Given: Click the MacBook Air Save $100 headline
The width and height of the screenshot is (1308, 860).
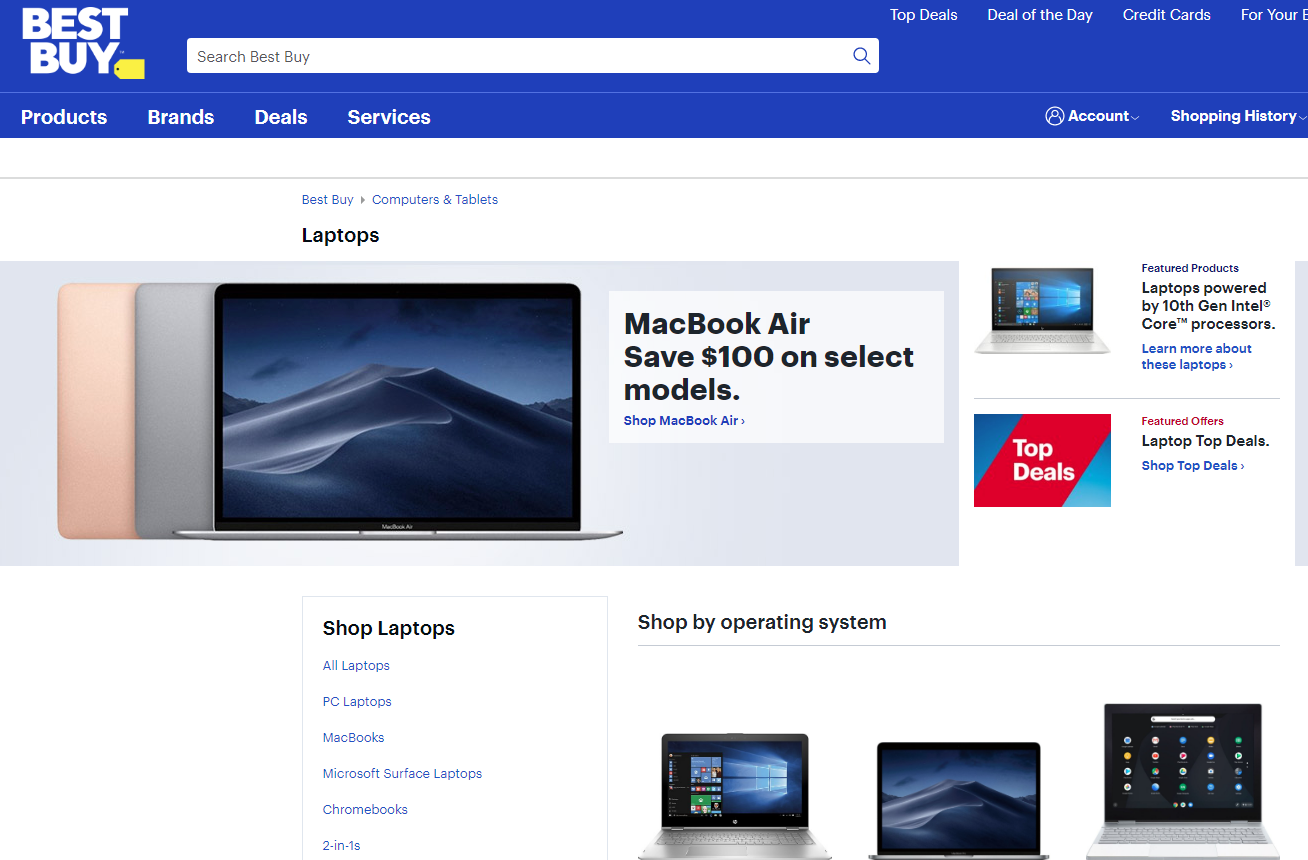Looking at the screenshot, I should click(769, 356).
